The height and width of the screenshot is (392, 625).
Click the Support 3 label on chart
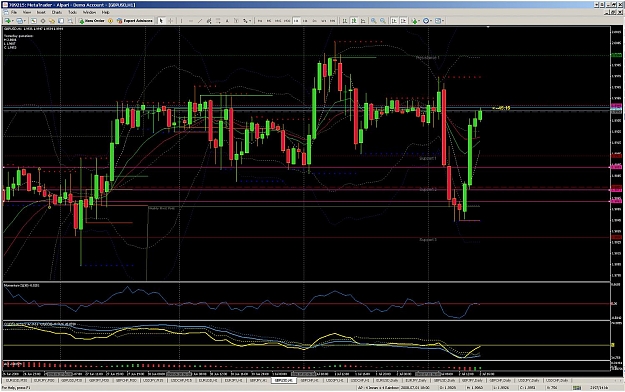point(428,240)
